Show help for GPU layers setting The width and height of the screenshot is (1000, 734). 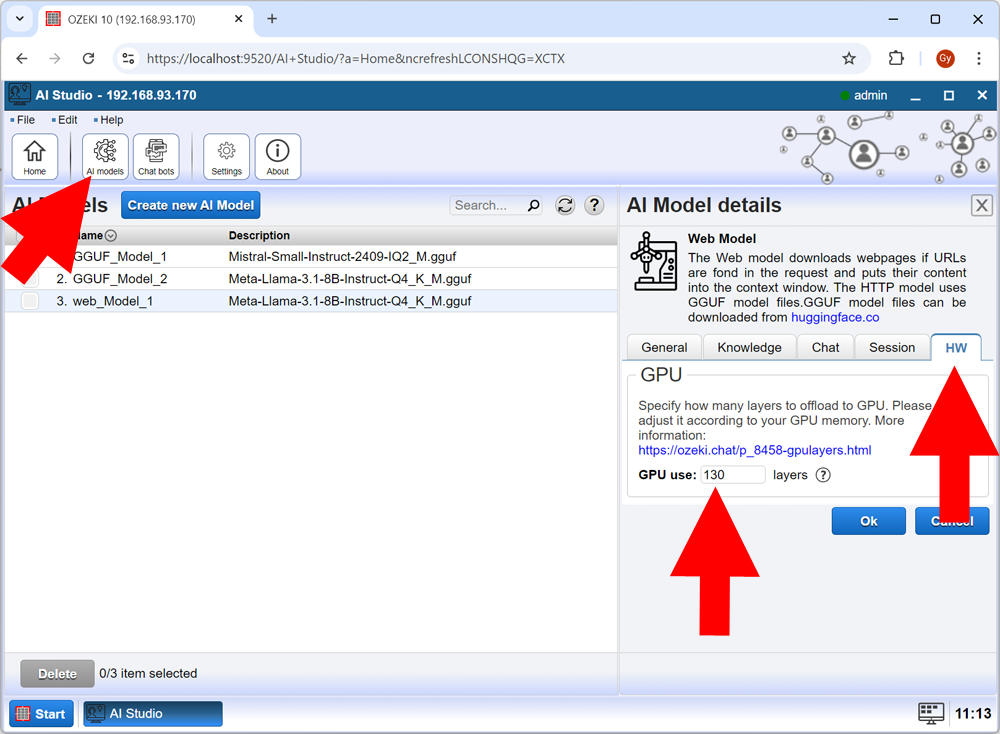pos(823,475)
